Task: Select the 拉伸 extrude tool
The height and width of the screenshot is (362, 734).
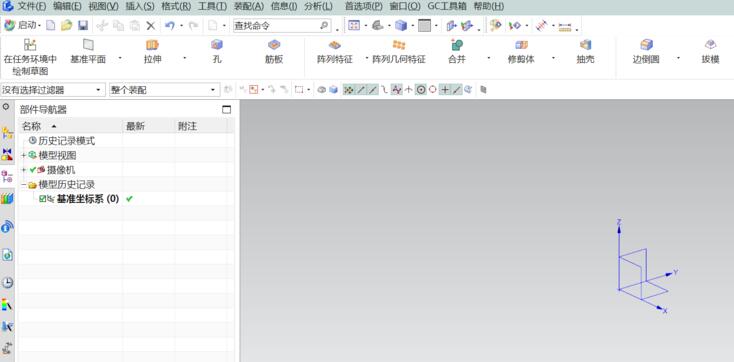Action: pos(153,52)
